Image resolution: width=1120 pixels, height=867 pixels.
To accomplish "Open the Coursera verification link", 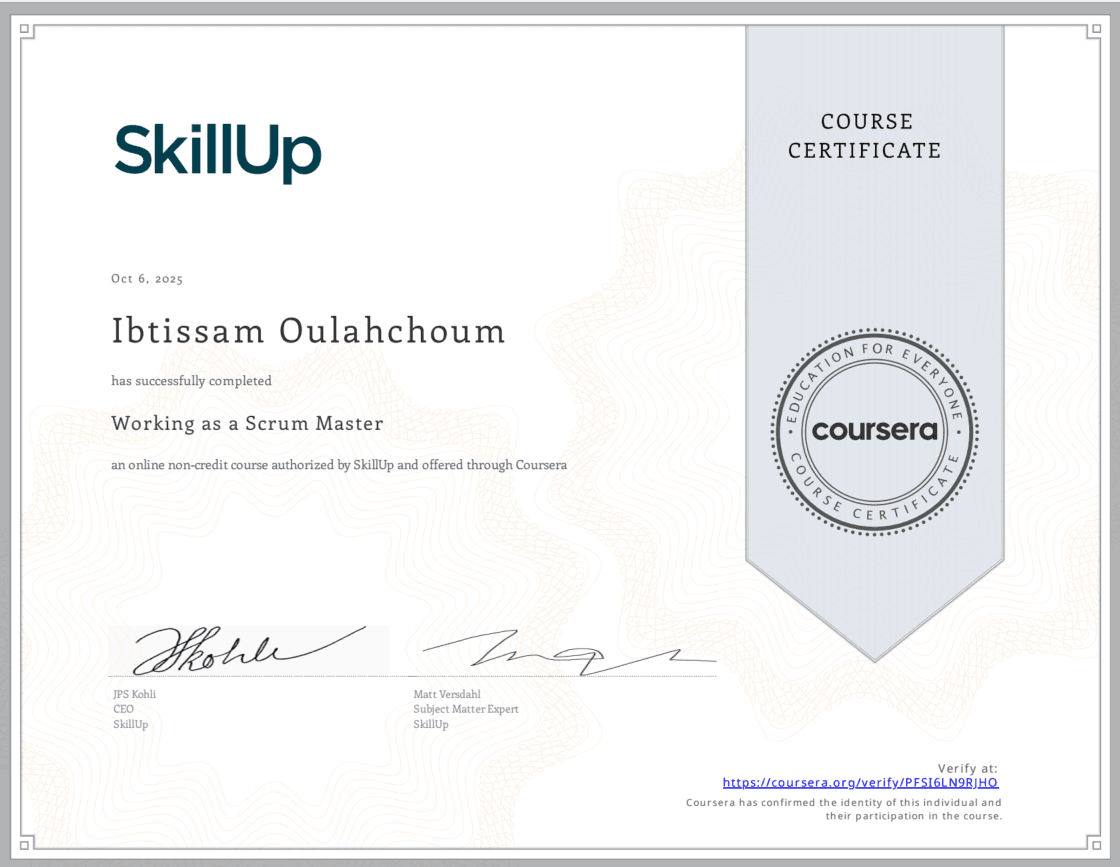I will (x=860, y=783).
